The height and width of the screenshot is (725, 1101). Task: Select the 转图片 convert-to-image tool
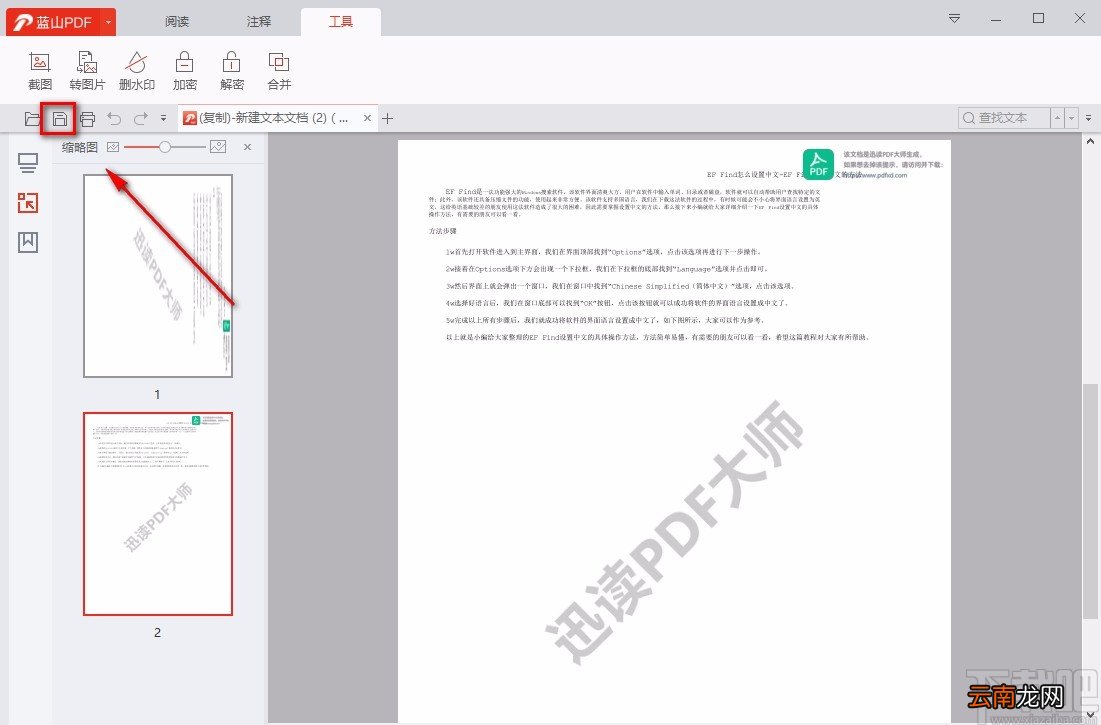tap(87, 71)
